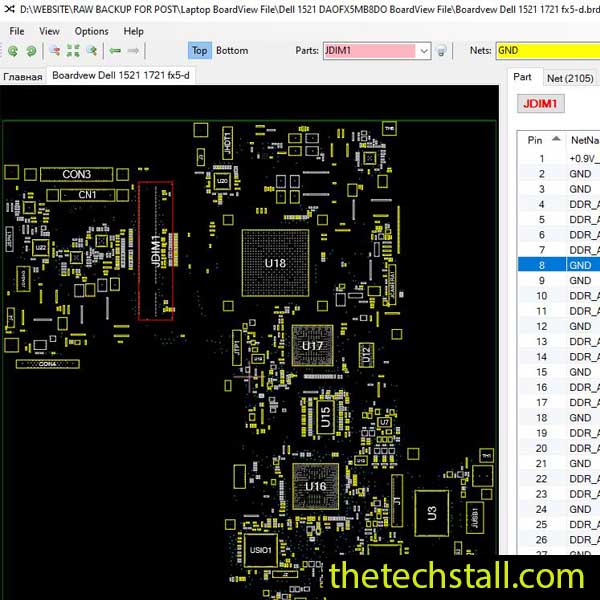Select the U15 component on the board
Screen dimensions: 600x600
point(325,417)
